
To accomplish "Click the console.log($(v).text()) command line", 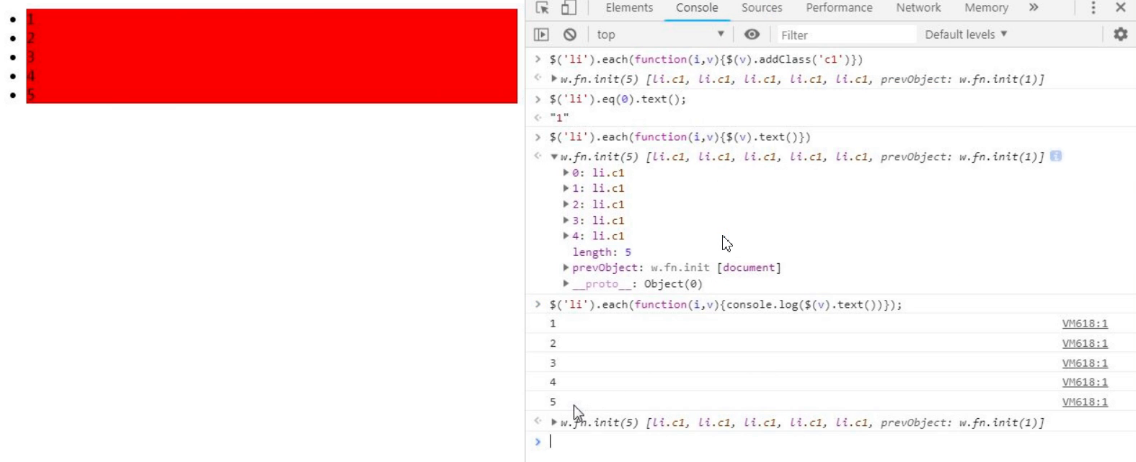I will point(725,305).
